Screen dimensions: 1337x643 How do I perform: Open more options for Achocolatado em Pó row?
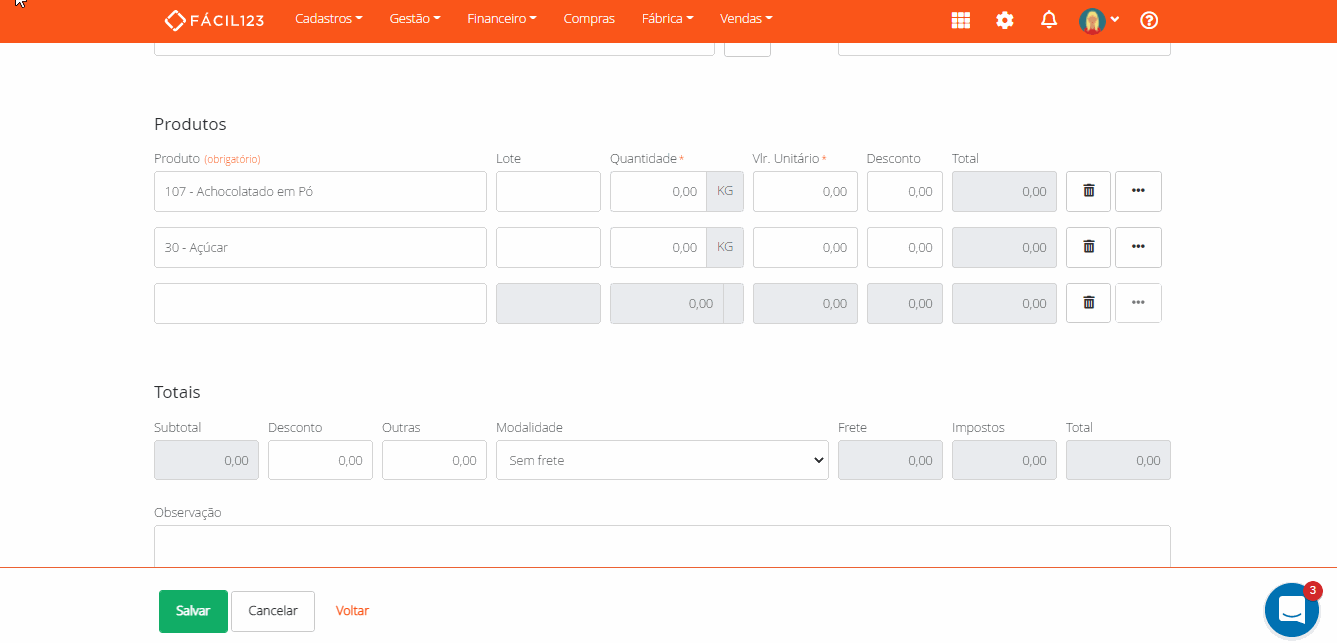click(1138, 191)
